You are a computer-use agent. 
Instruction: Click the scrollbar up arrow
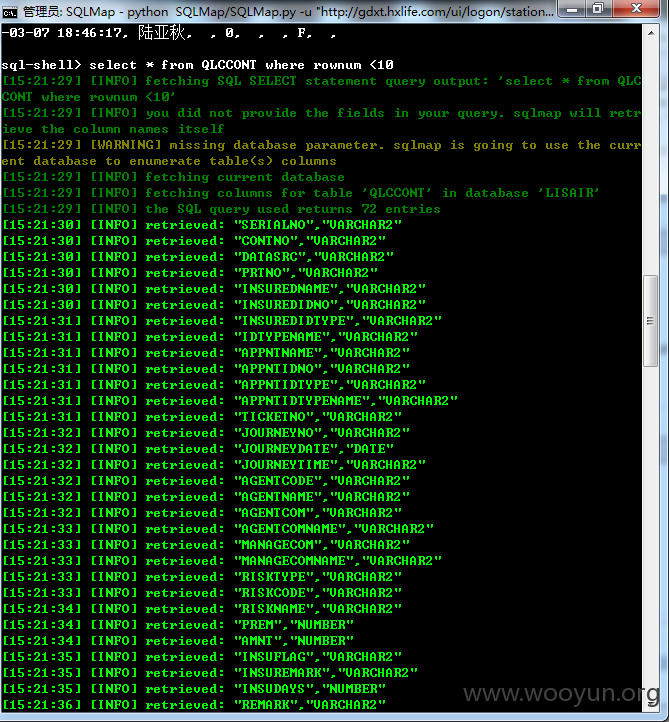tap(651, 33)
